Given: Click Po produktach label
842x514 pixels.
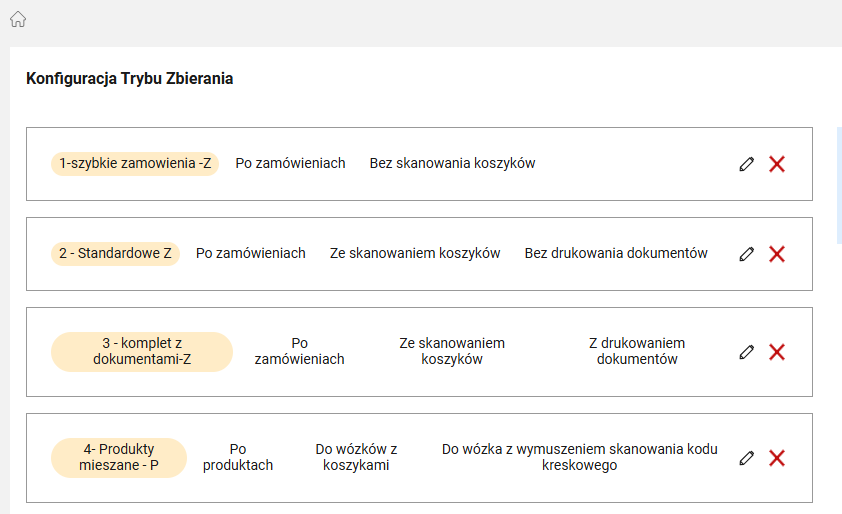Looking at the screenshot, I should click(x=238, y=457).
